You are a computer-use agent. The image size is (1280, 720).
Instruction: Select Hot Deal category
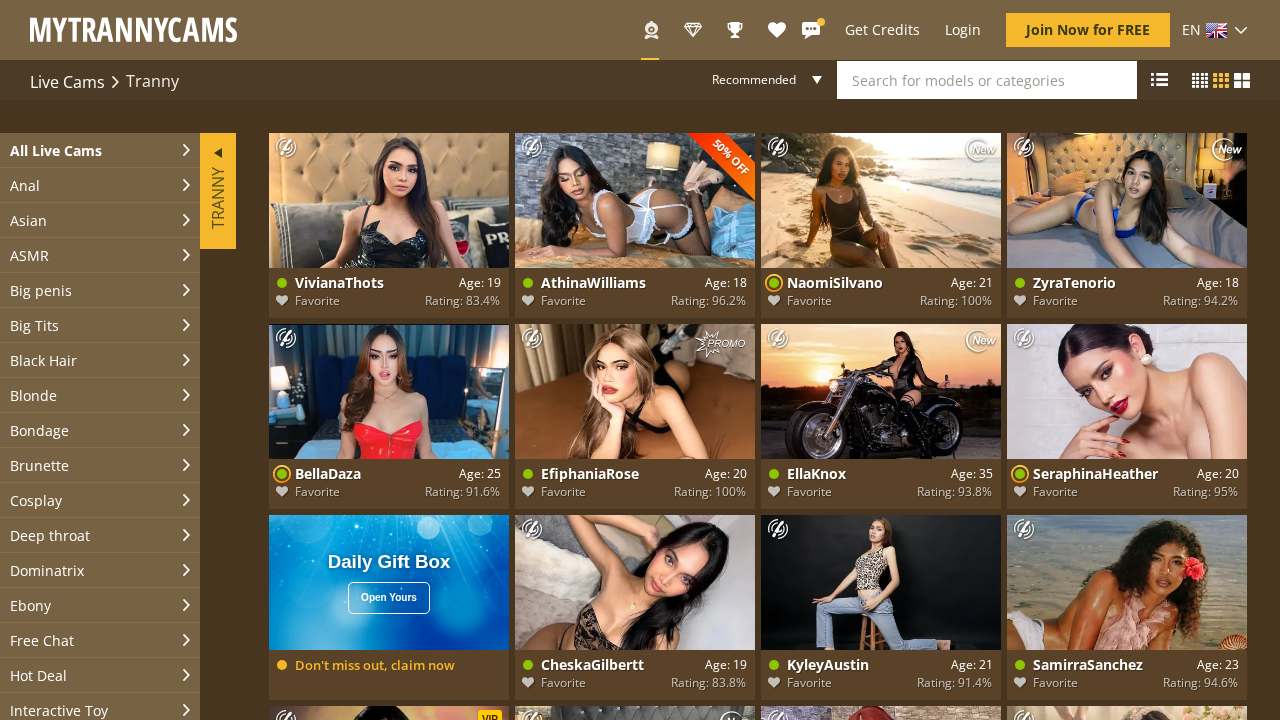[x=100, y=675]
